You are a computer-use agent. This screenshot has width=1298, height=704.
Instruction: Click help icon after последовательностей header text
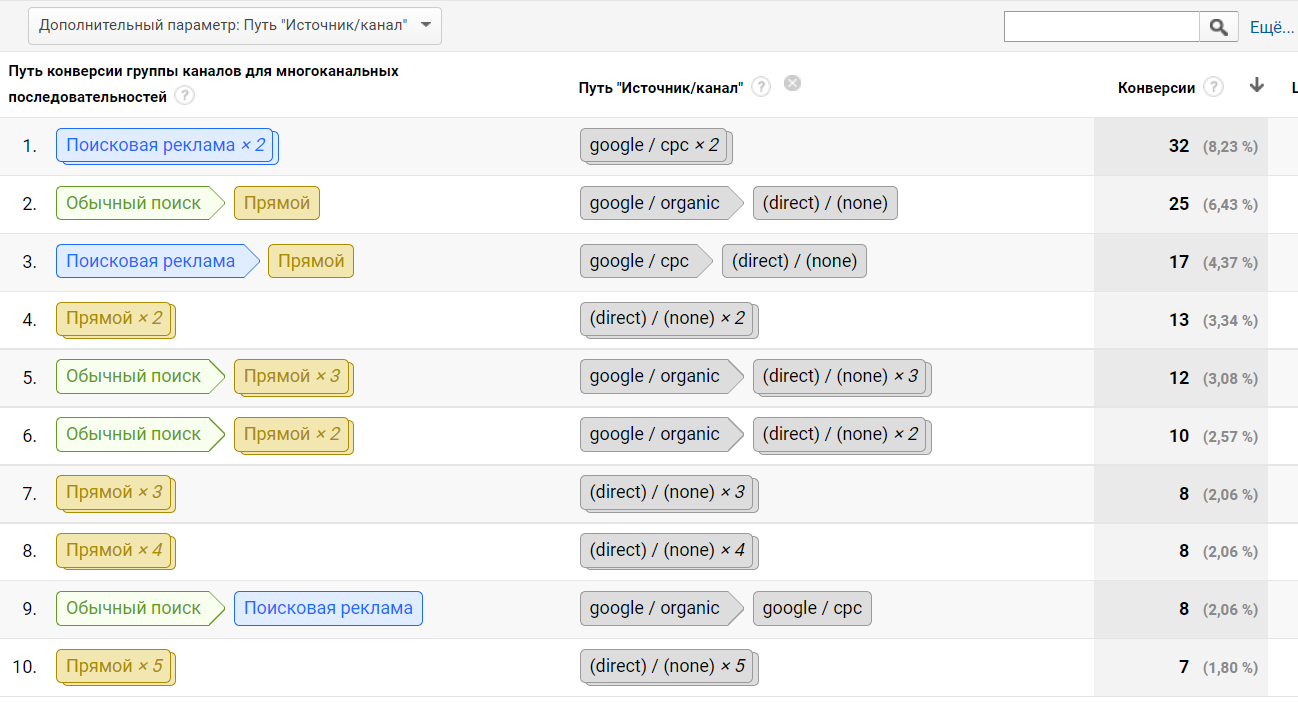point(184,96)
